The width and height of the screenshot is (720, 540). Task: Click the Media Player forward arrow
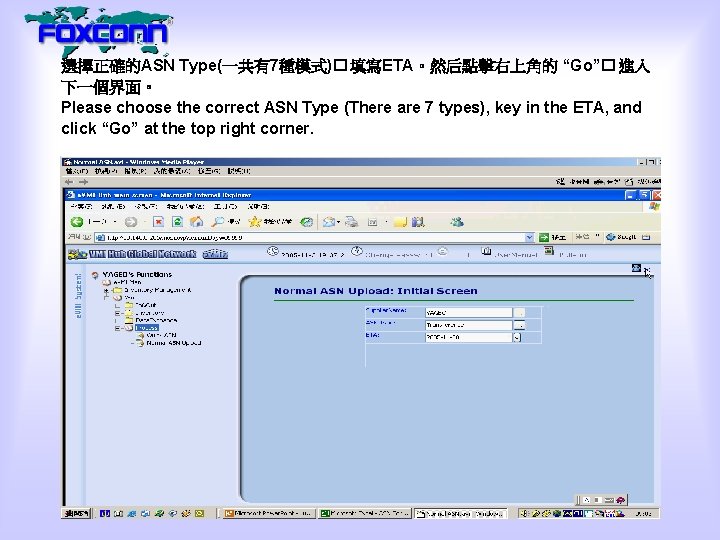(83, 182)
